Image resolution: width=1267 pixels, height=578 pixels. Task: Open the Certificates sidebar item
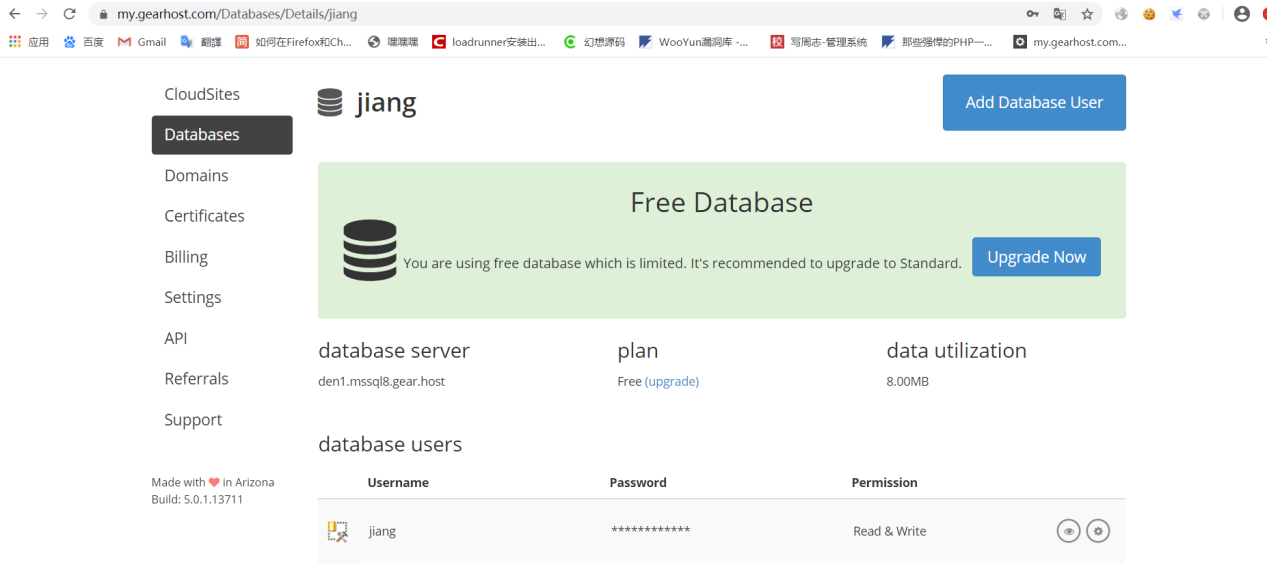click(204, 216)
